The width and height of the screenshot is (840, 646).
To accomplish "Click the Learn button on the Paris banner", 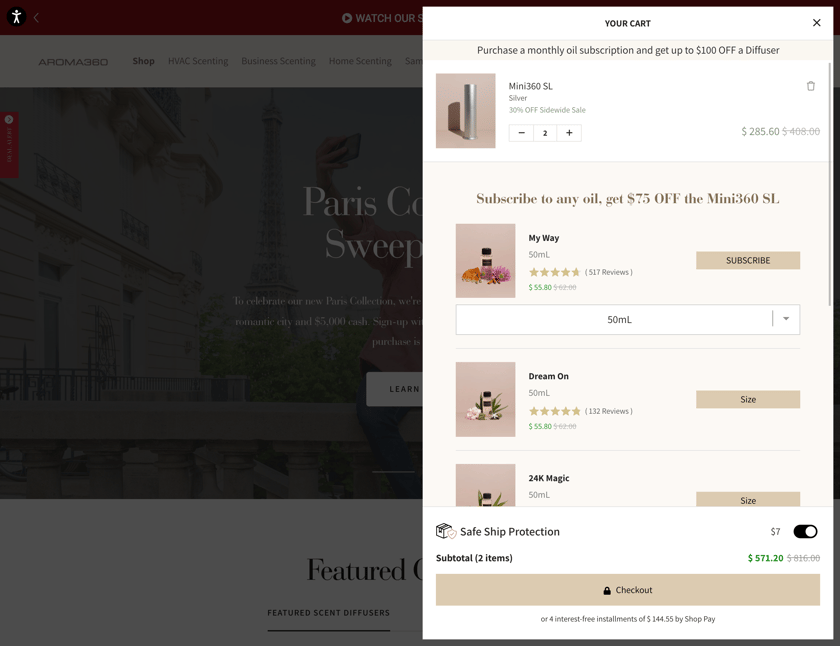I will [395, 389].
